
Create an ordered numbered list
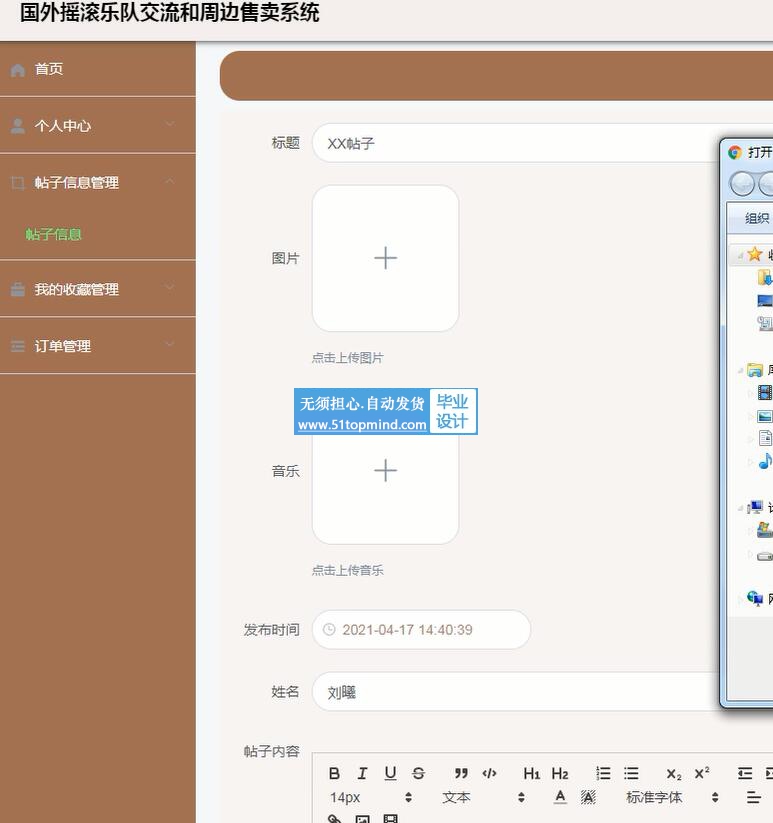tap(603, 773)
